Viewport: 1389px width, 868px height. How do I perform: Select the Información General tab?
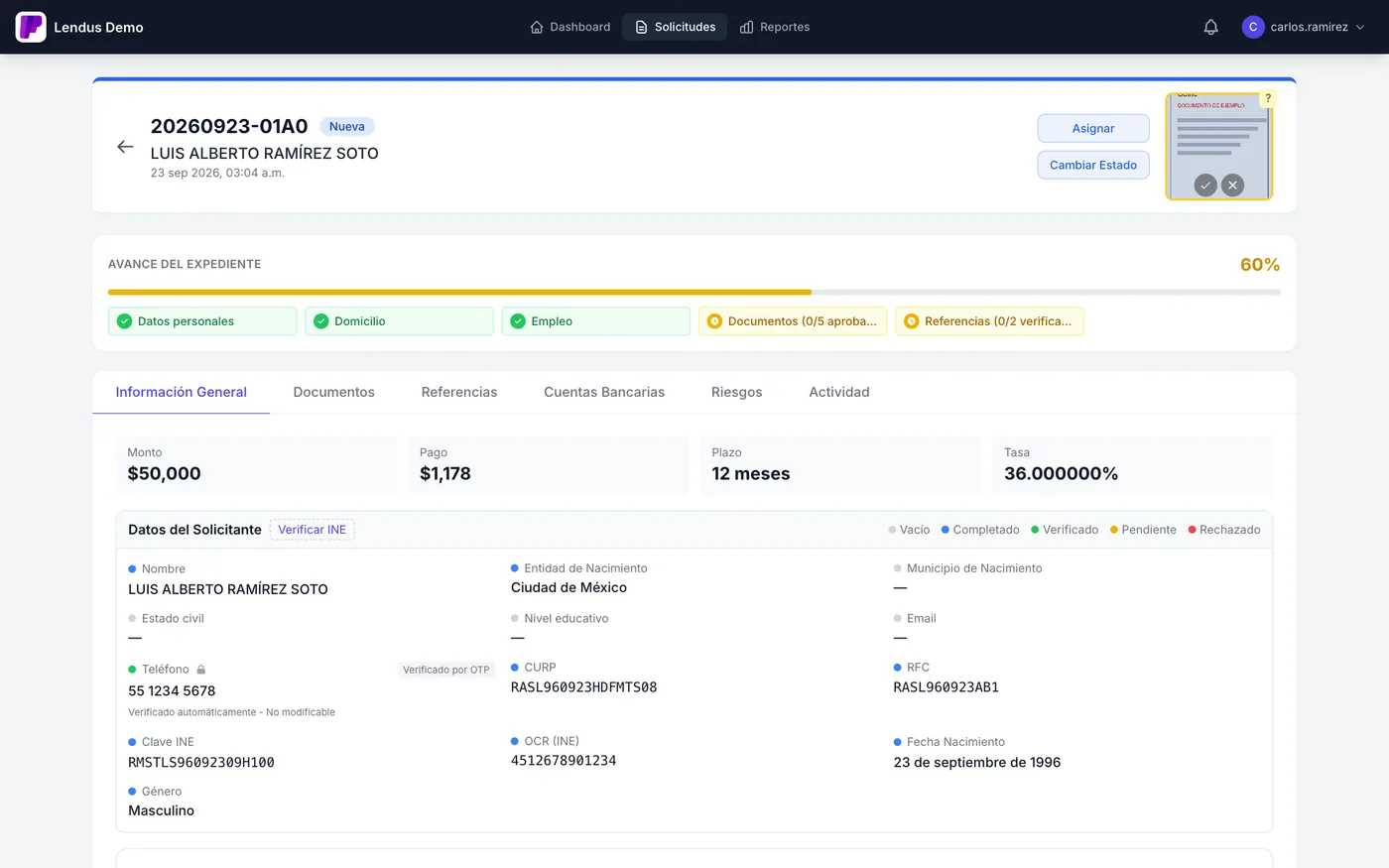182,392
